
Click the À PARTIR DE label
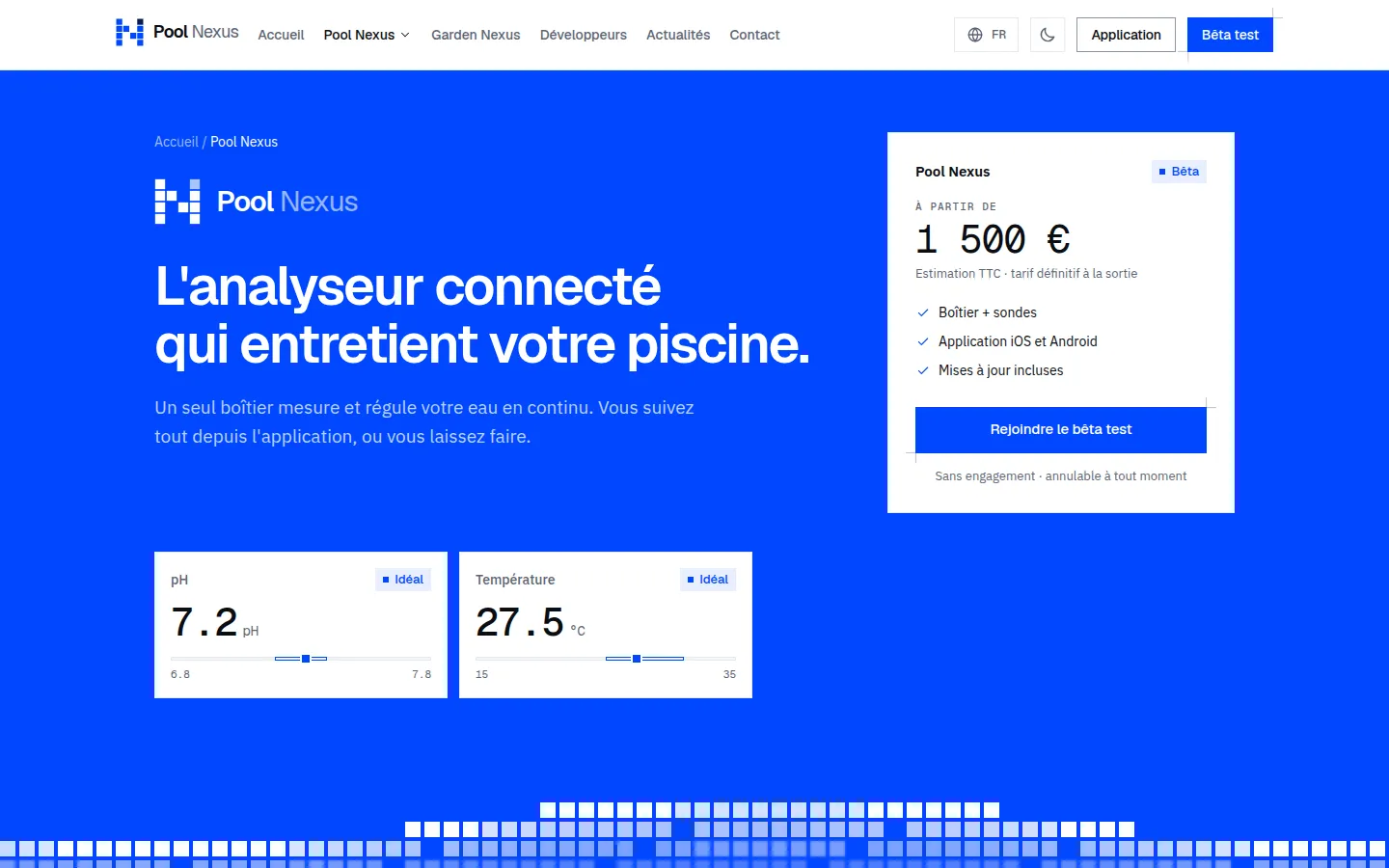tap(956, 206)
